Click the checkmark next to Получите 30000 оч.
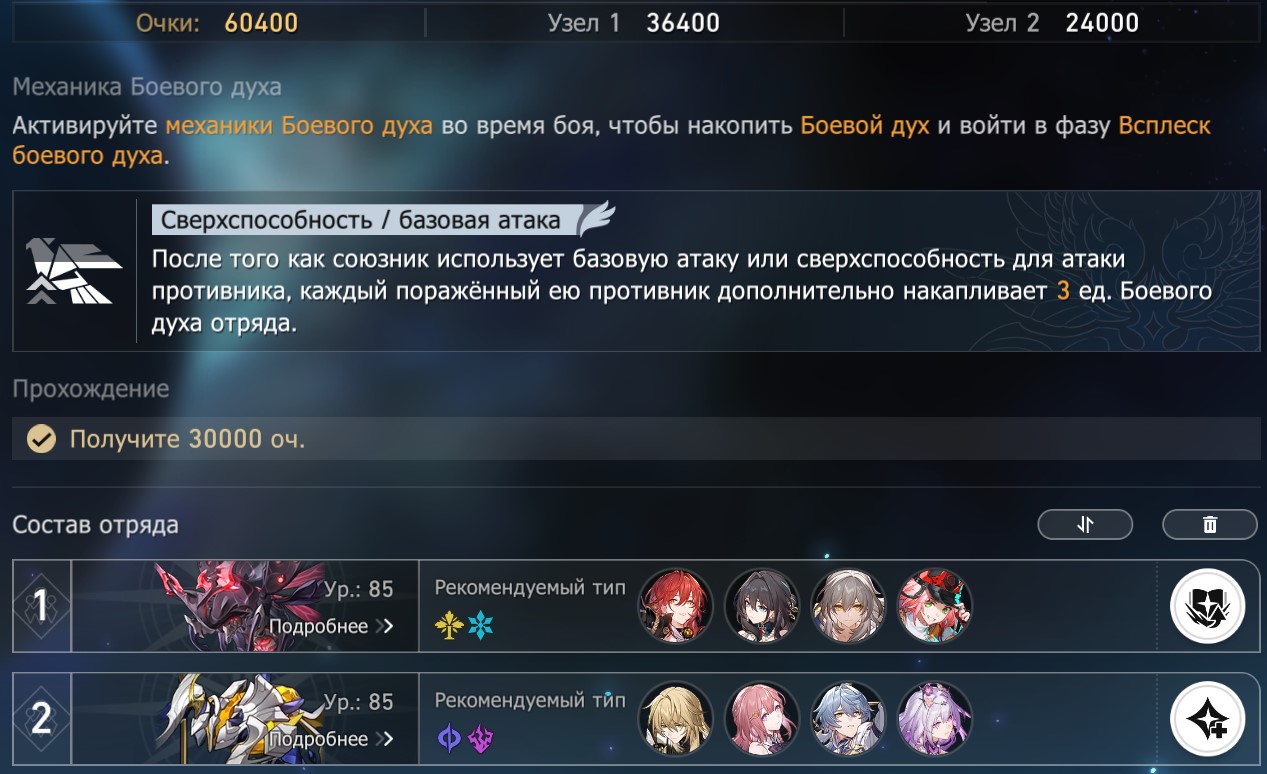This screenshot has height=774, width=1267. click(x=40, y=439)
